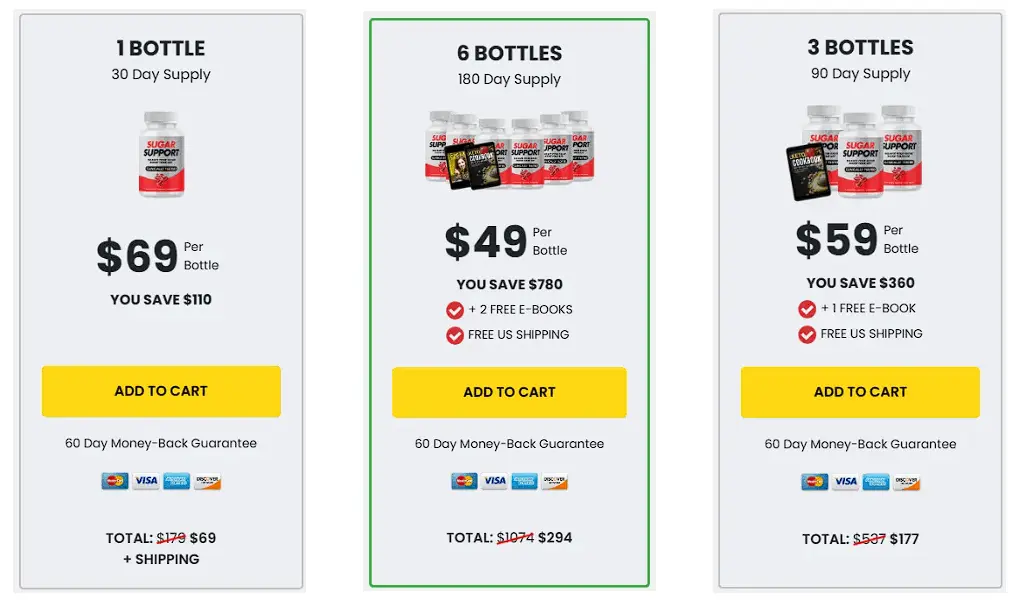This screenshot has width=1016, height=607.
Task: Add 6 Bottles package to cart
Action: [509, 393]
